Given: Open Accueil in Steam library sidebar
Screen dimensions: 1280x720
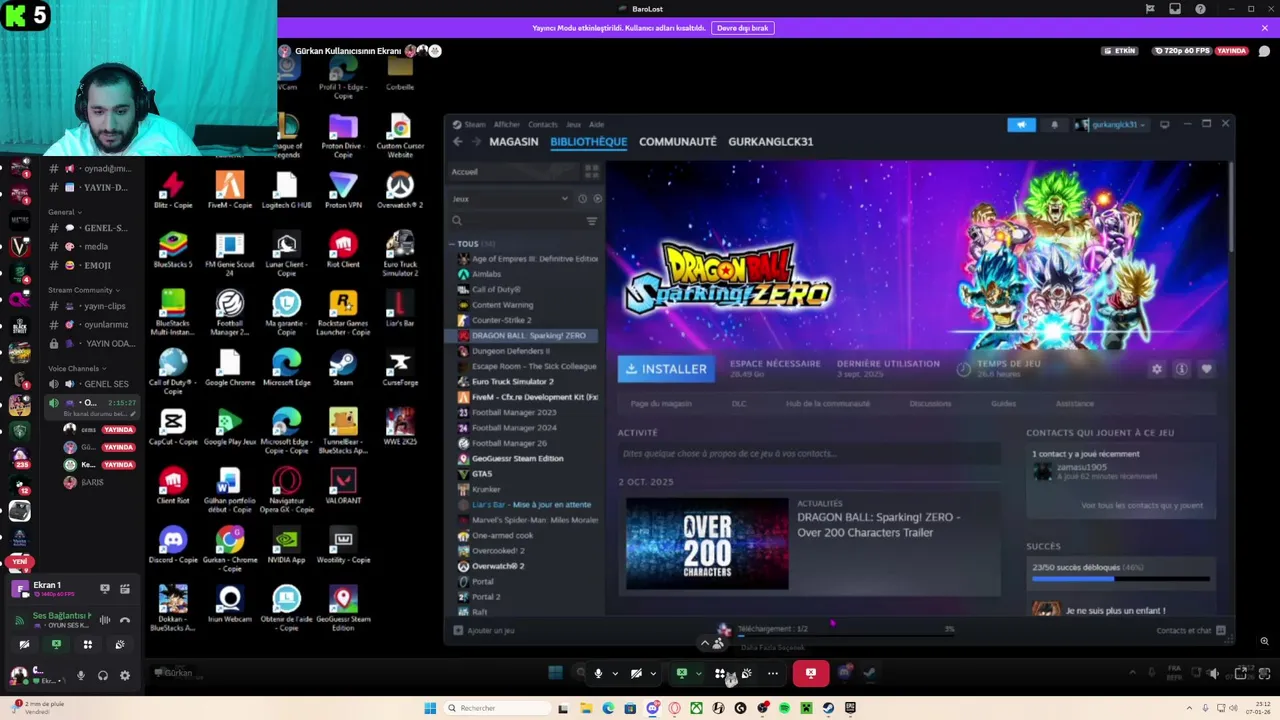Looking at the screenshot, I should click(x=515, y=172).
